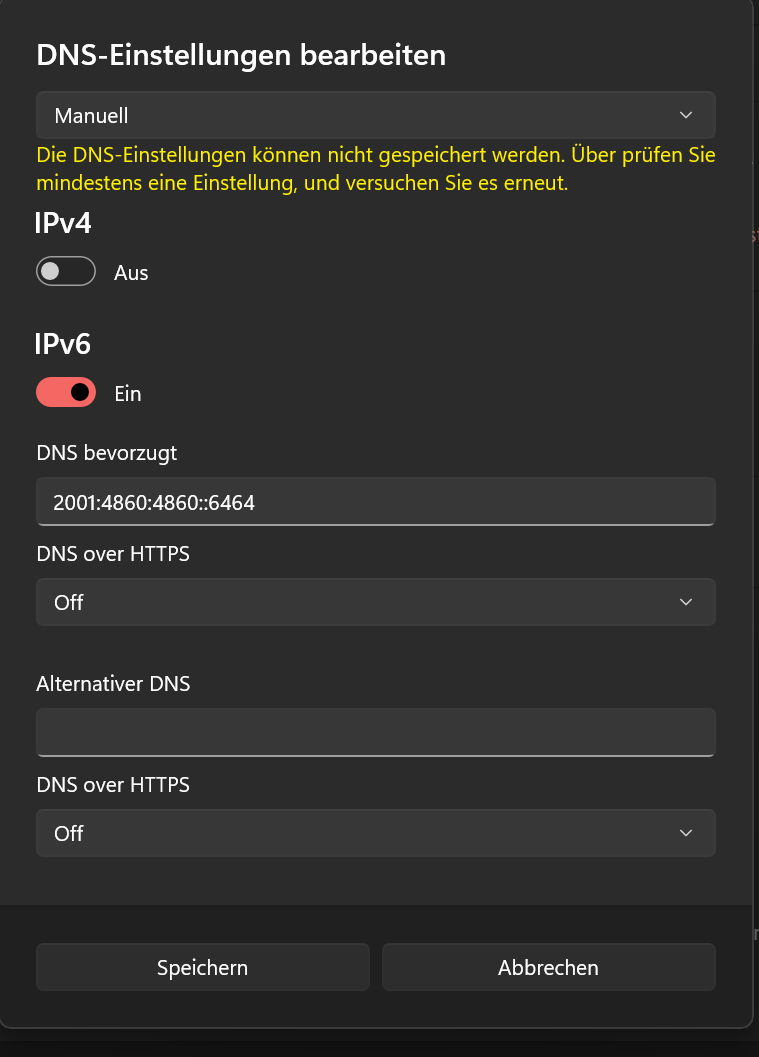The width and height of the screenshot is (759, 1057).
Task: Open DNS over HTTPS dropdown under DNS bevorzugt
Action: click(375, 602)
